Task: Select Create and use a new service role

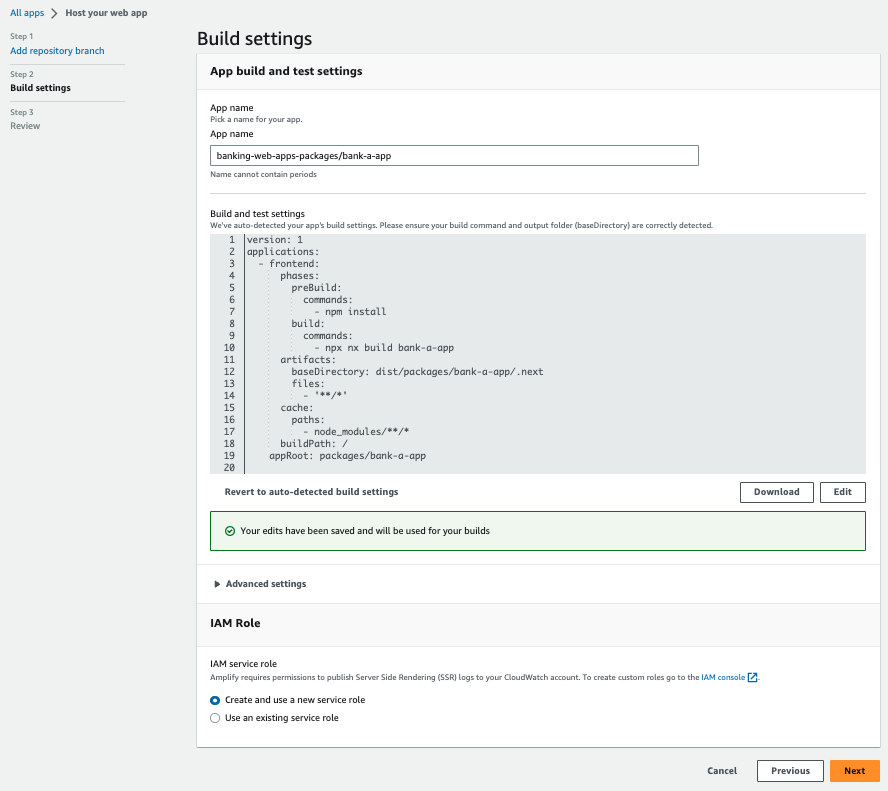Action: 215,700
